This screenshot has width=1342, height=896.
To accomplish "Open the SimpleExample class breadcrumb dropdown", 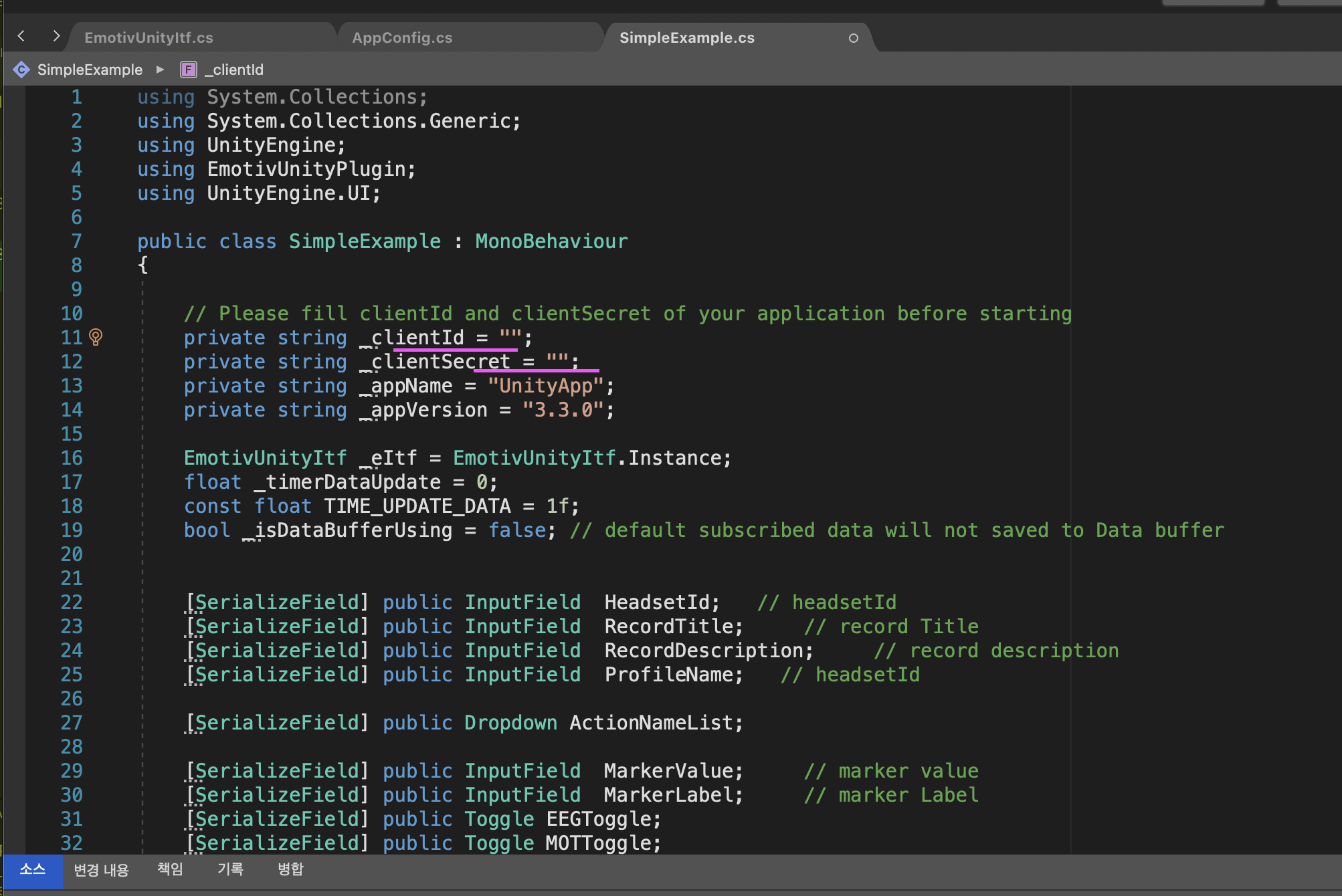I will point(90,70).
